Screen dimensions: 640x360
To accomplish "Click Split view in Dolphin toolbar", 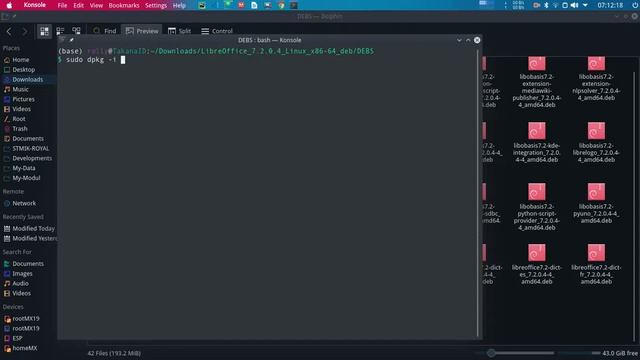I will pos(179,31).
